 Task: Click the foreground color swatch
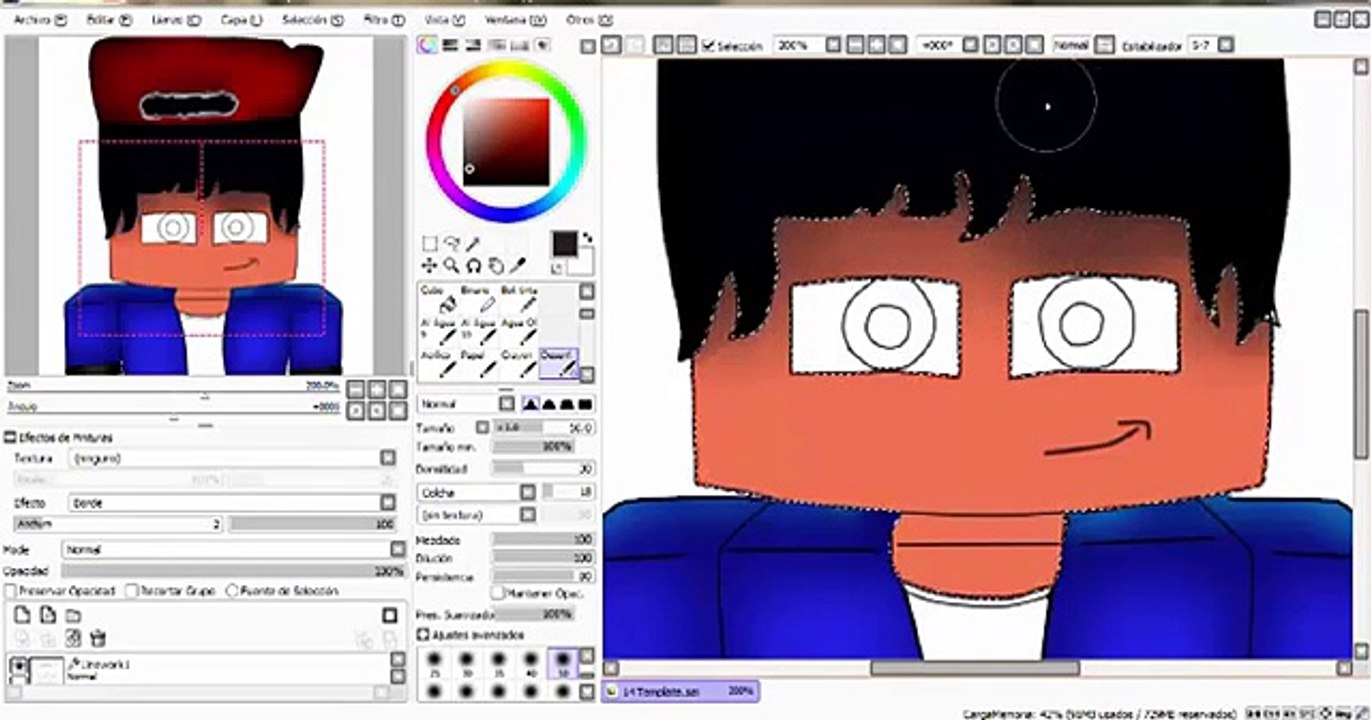point(565,243)
